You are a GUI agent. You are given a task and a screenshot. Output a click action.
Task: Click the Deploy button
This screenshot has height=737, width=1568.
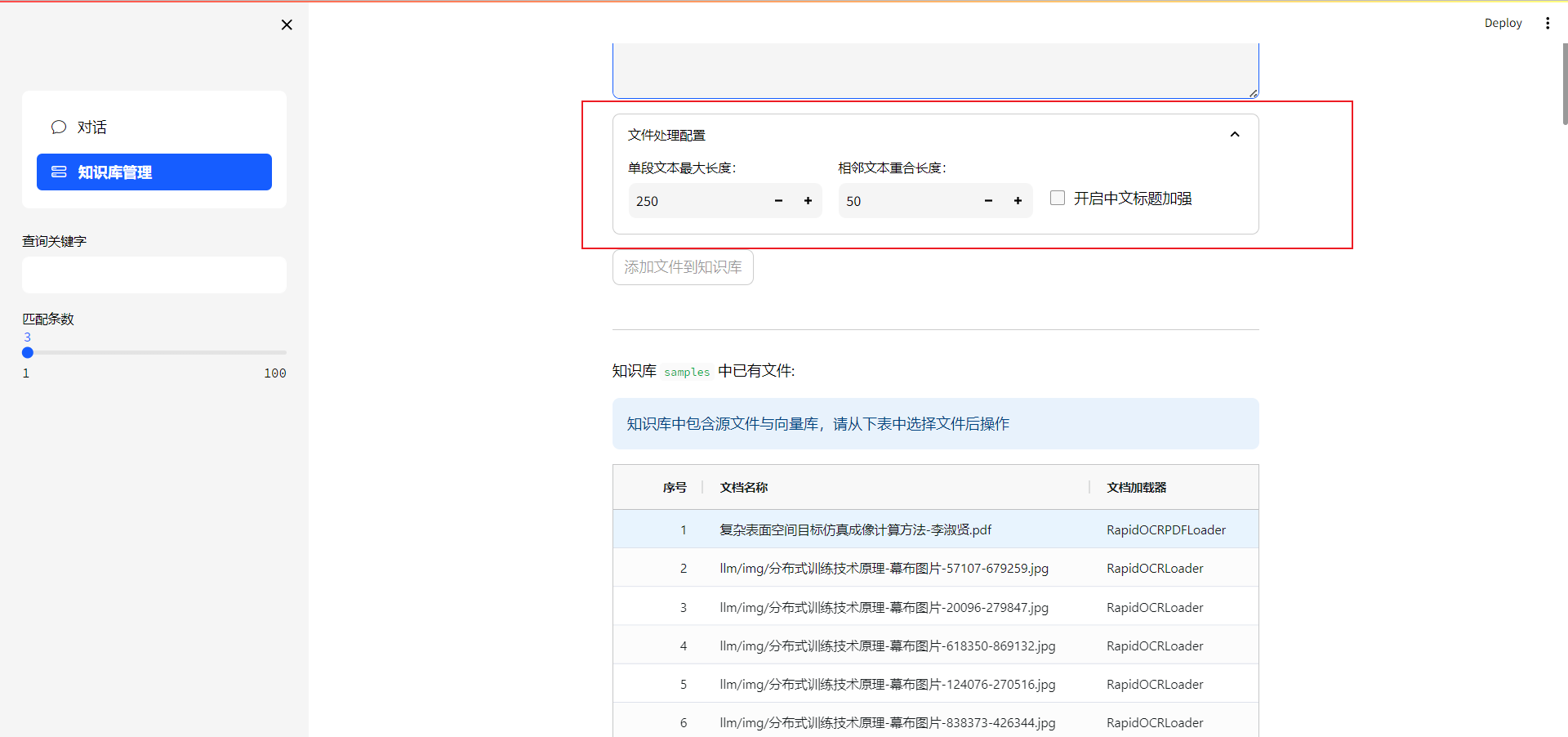(x=1503, y=23)
